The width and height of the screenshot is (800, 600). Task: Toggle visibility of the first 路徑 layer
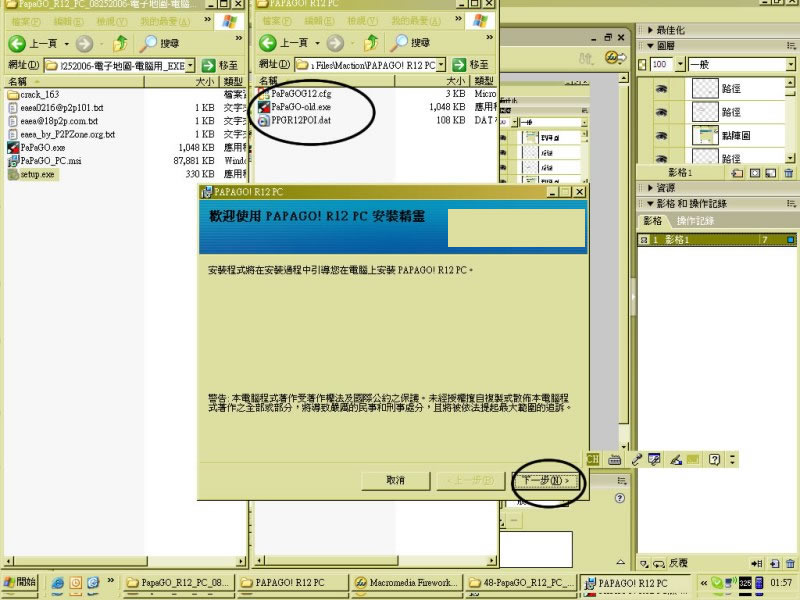click(661, 89)
